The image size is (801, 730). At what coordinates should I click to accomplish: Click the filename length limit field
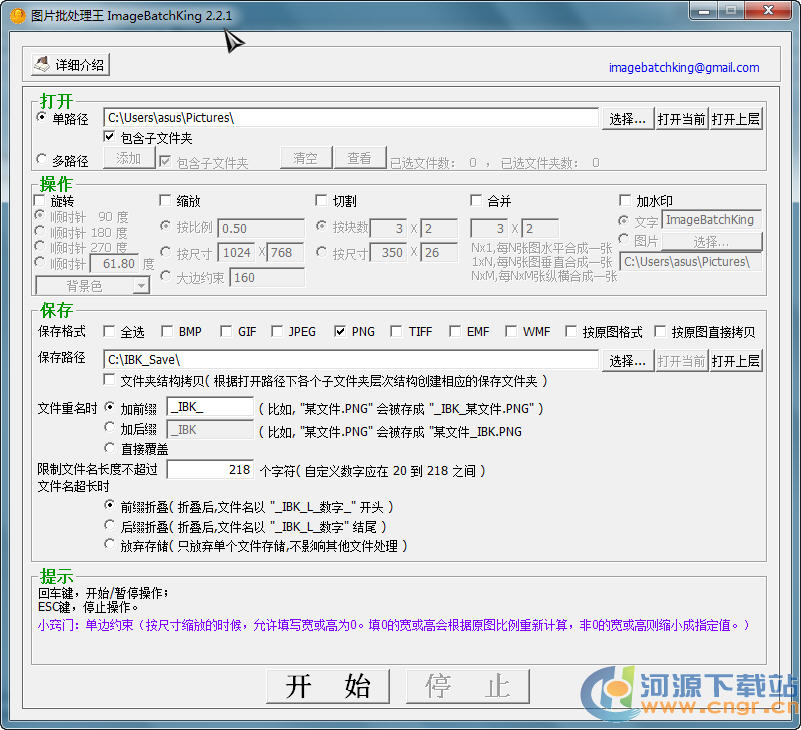click(210, 469)
